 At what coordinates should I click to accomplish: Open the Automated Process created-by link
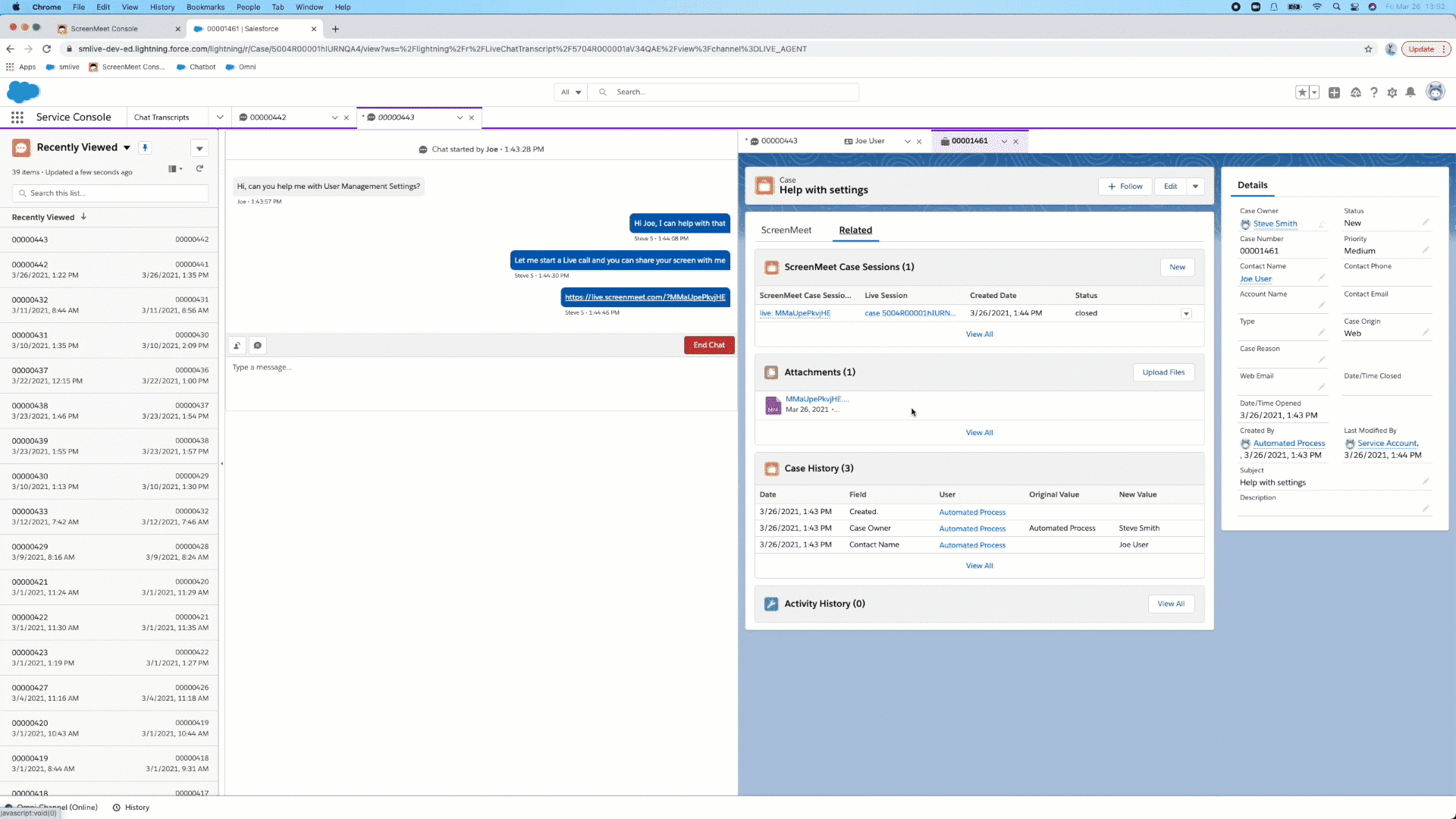point(1288,444)
